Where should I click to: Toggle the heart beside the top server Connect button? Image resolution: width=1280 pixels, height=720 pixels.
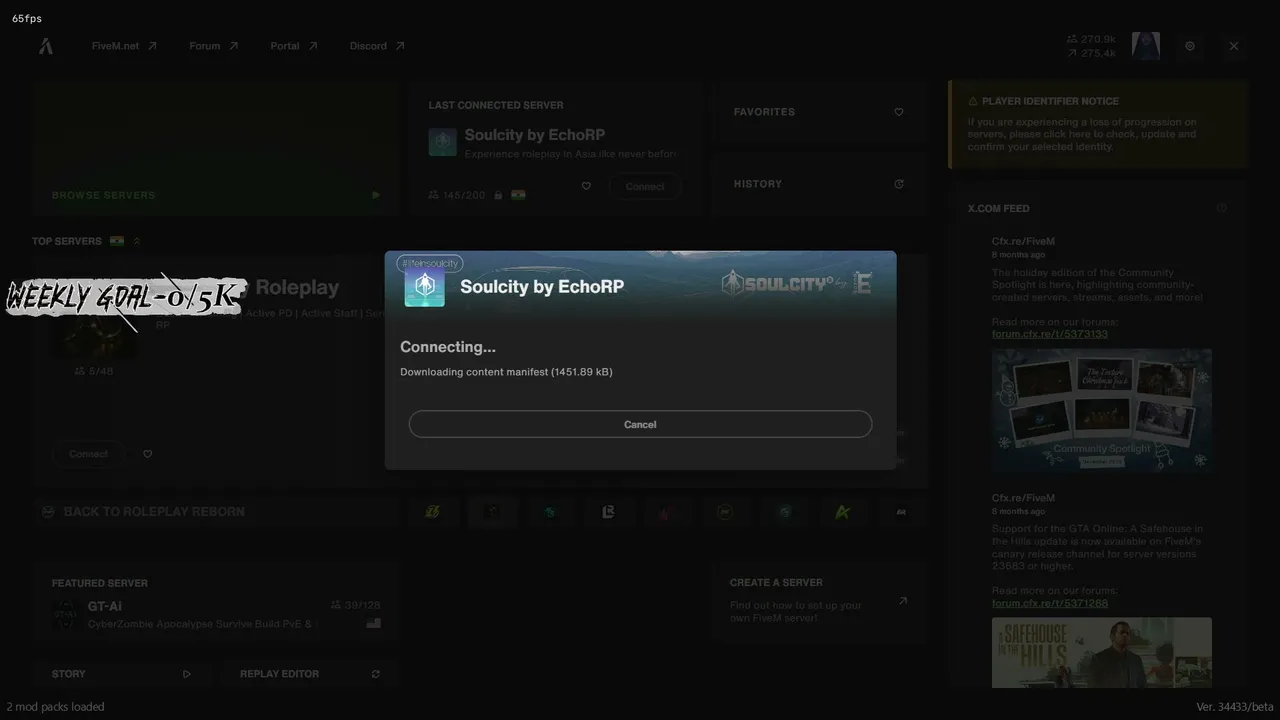pyautogui.click(x=147, y=454)
